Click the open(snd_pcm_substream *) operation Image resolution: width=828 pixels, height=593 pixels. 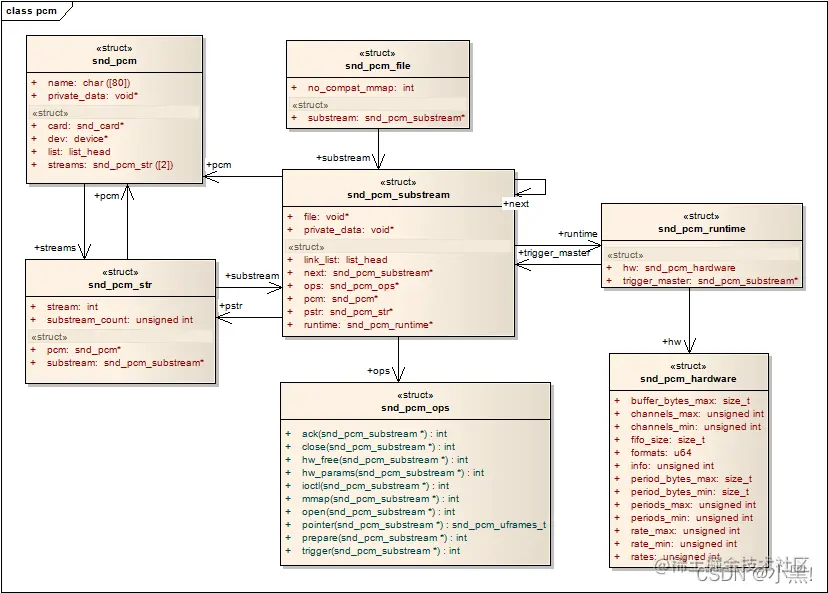(x=378, y=512)
